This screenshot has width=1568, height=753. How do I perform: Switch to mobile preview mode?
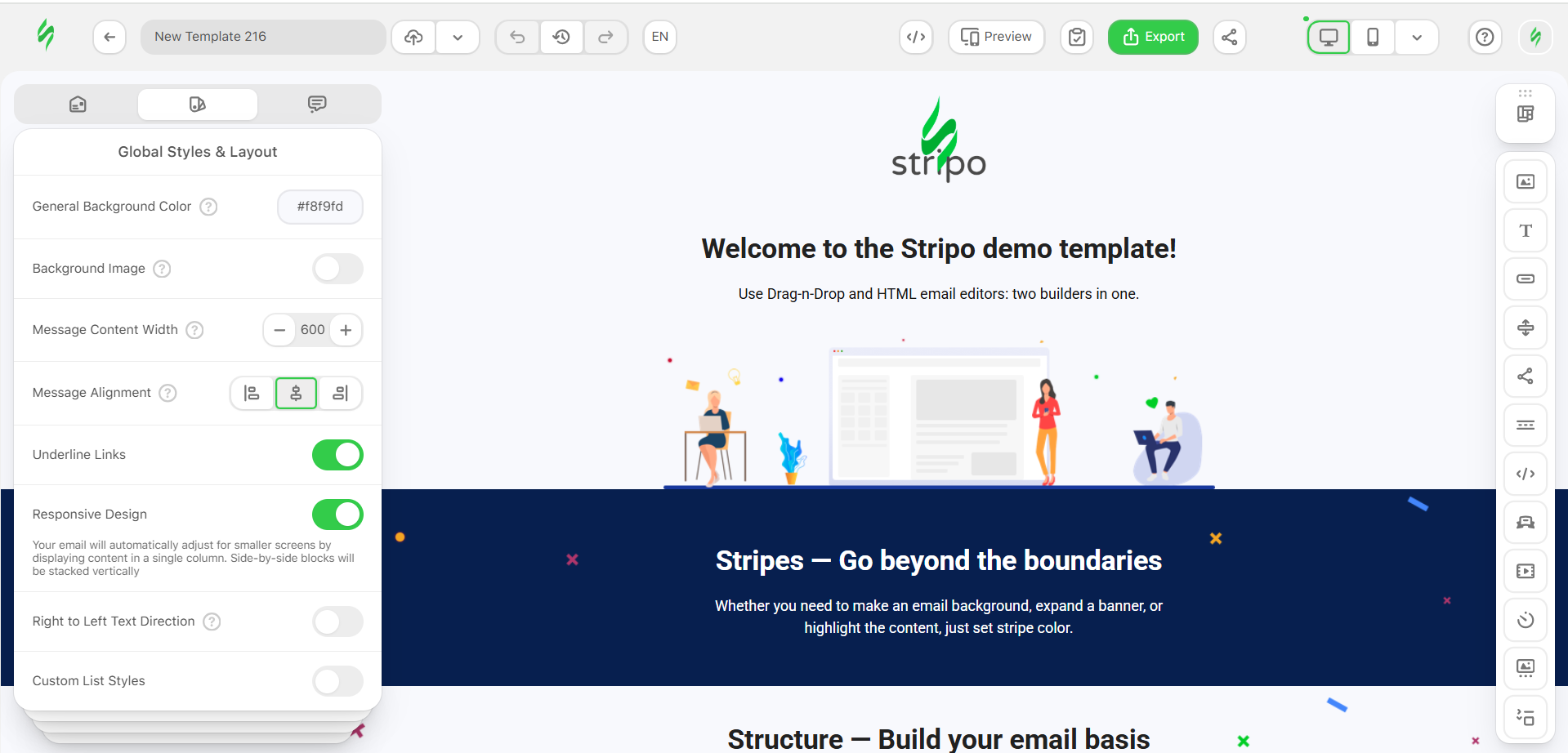pos(1372,37)
